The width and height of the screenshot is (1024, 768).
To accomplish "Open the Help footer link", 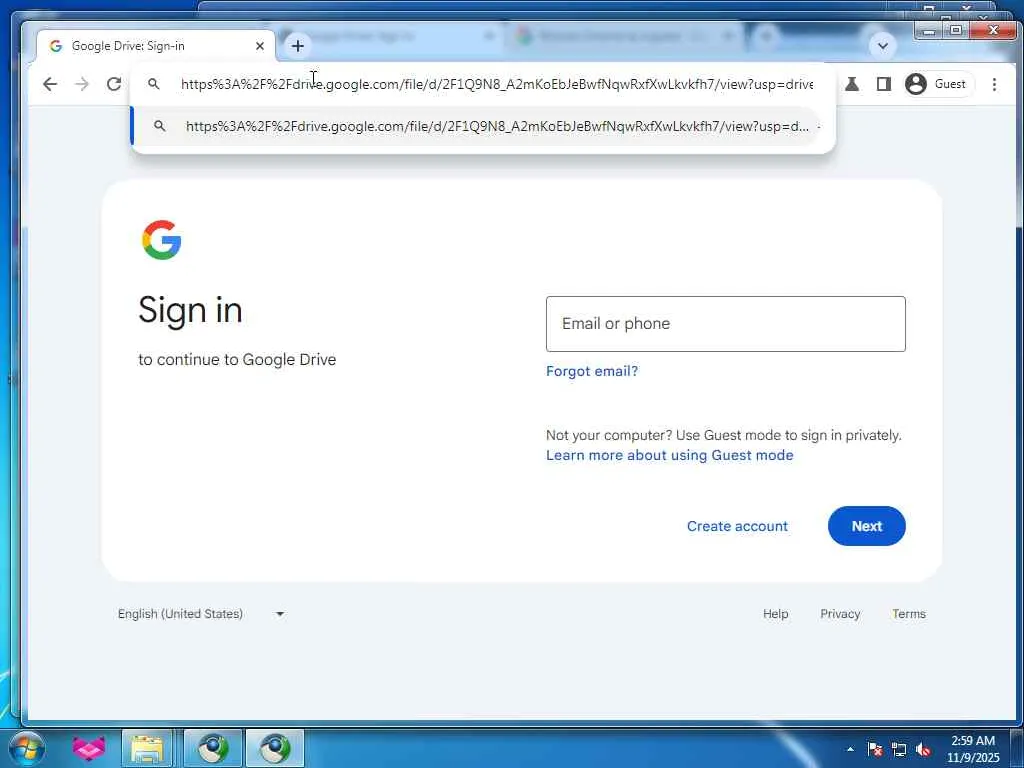I will click(776, 614).
